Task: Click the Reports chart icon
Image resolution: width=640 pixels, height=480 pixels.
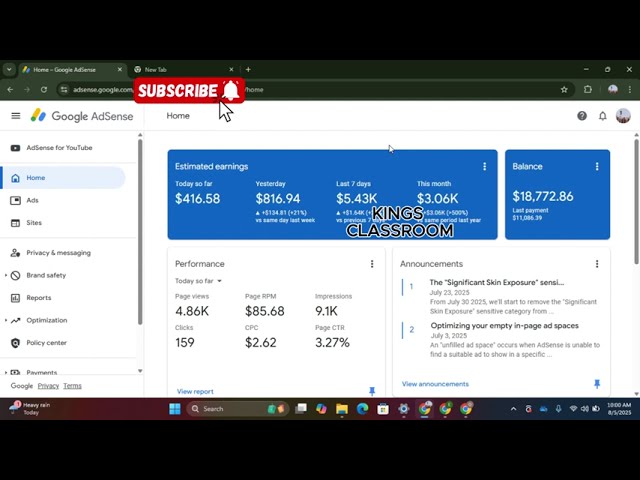Action: coord(16,298)
